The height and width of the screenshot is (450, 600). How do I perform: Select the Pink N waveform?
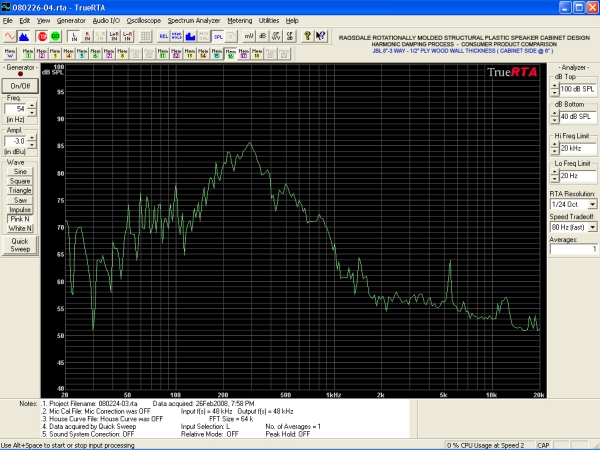point(19,217)
